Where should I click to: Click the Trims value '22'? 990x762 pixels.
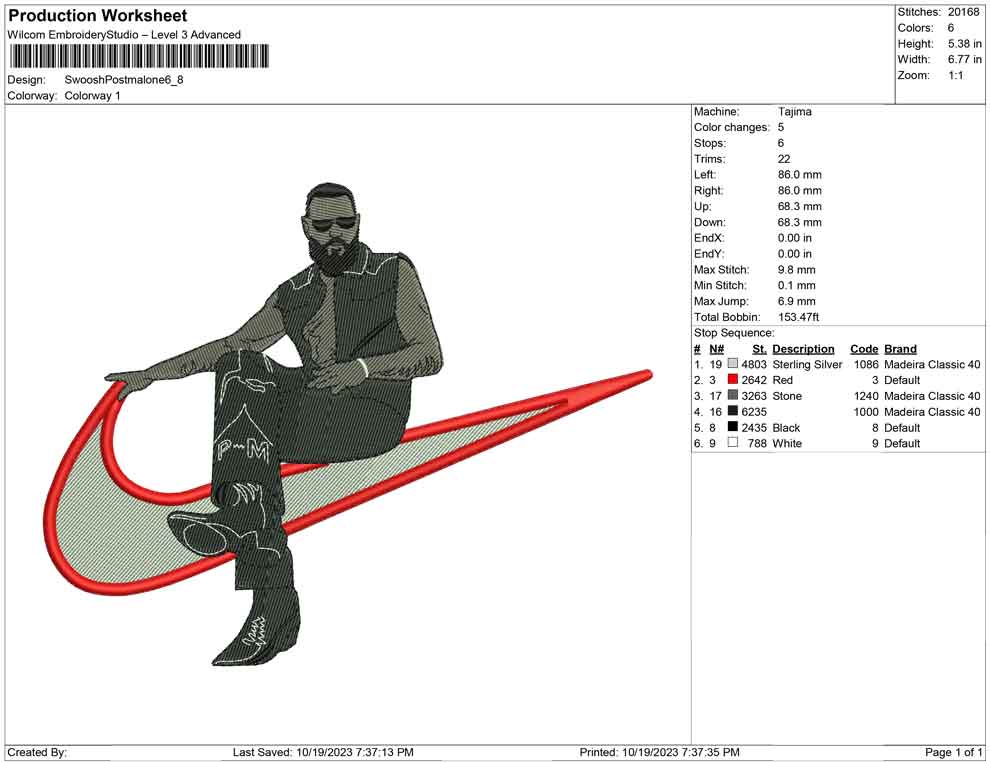(x=784, y=159)
